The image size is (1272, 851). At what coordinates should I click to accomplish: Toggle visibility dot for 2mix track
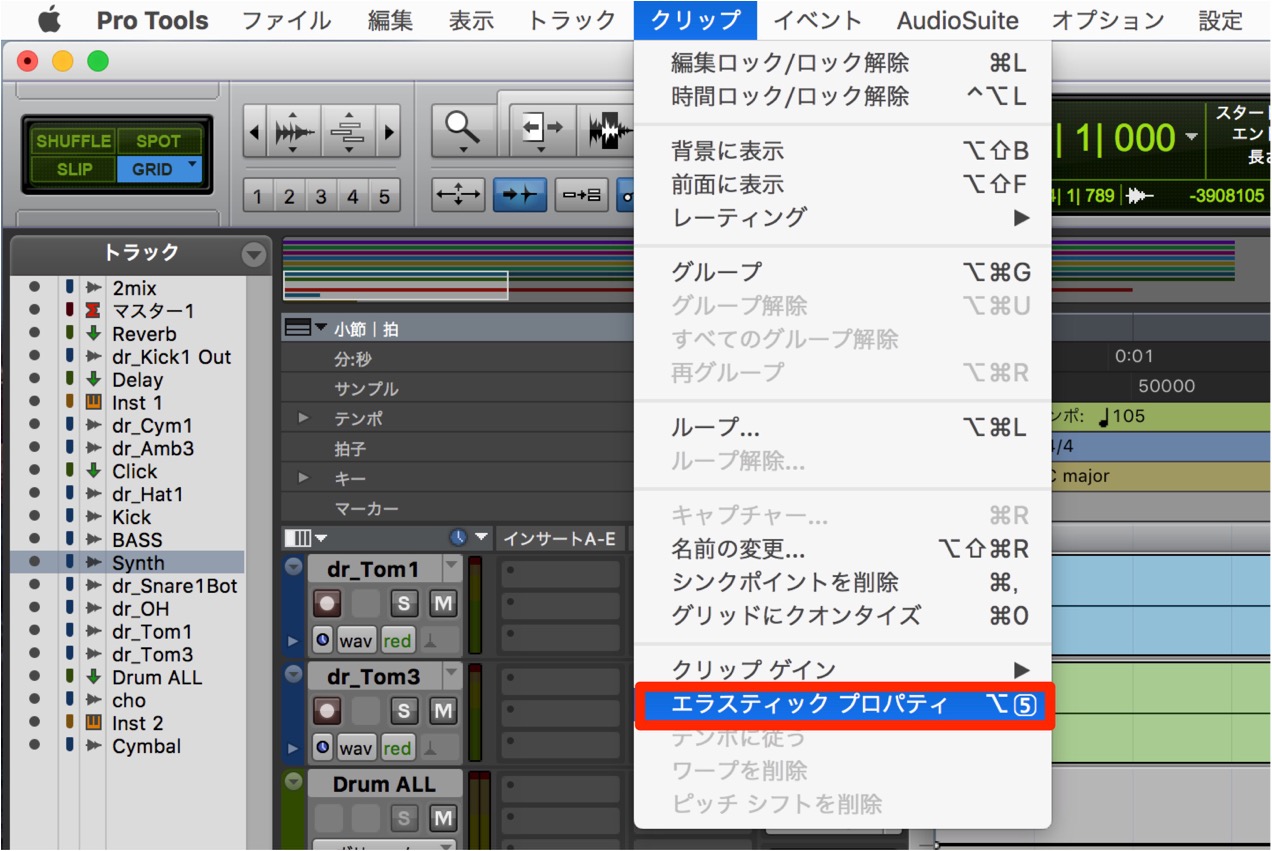tap(35, 288)
